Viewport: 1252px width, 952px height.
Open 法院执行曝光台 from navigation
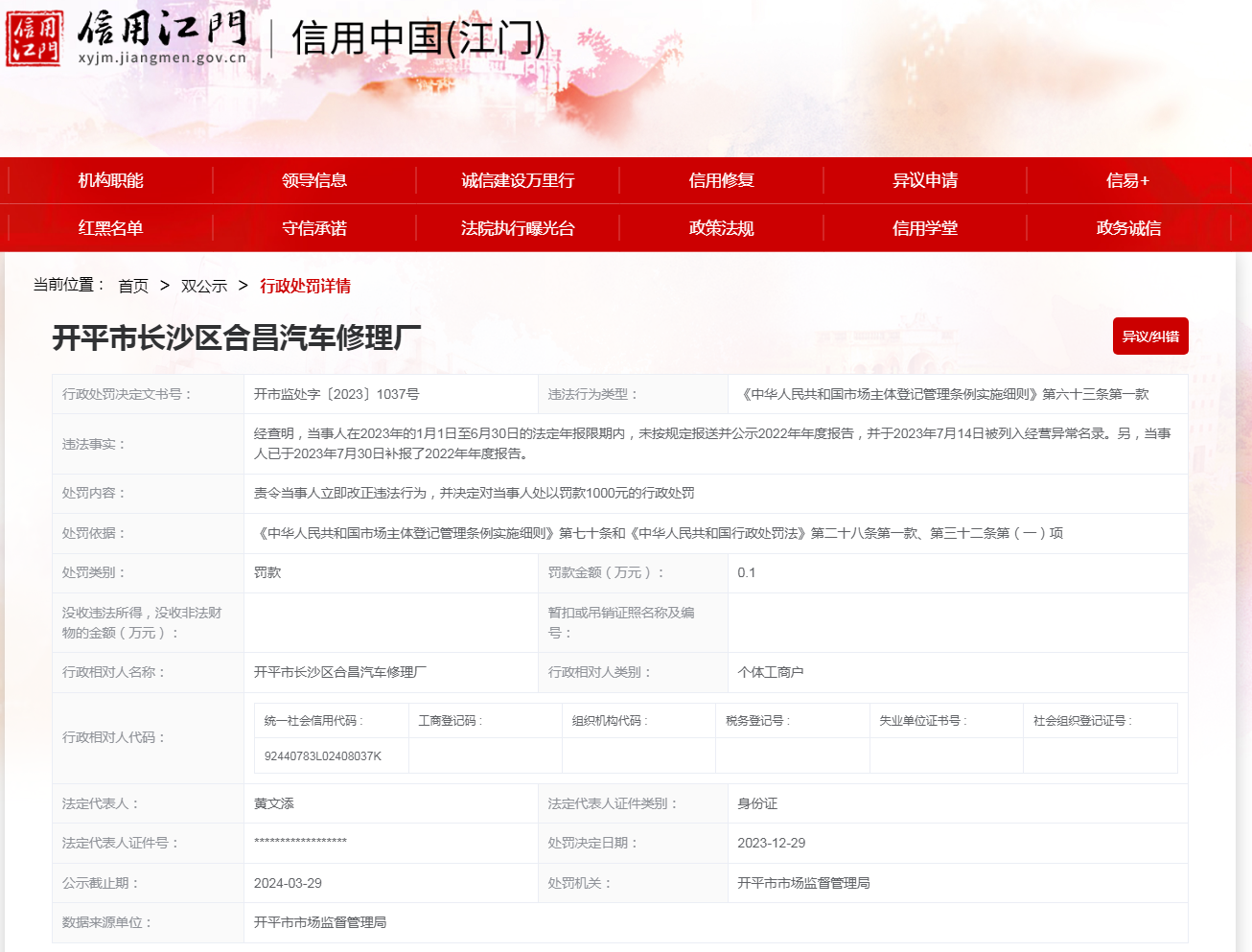(518, 228)
